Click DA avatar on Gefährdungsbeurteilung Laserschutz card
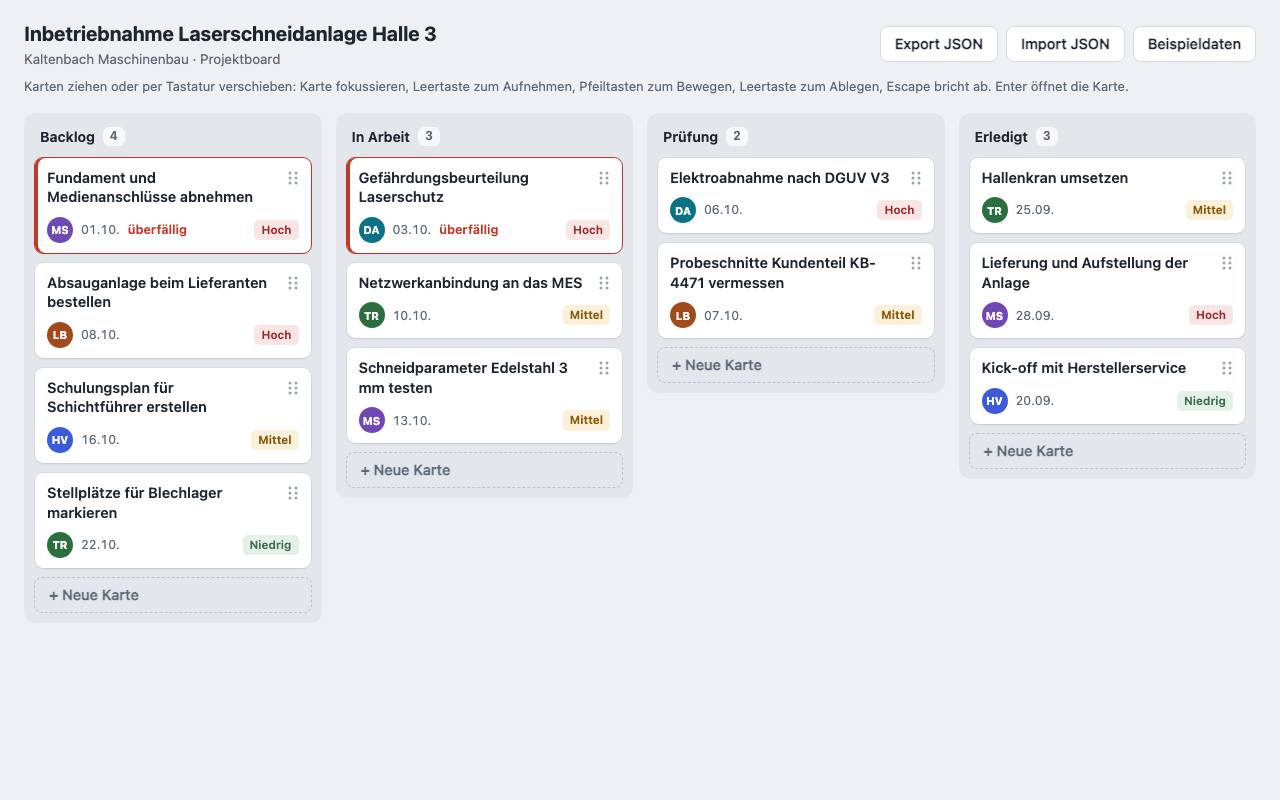1280x800 pixels. (372, 230)
